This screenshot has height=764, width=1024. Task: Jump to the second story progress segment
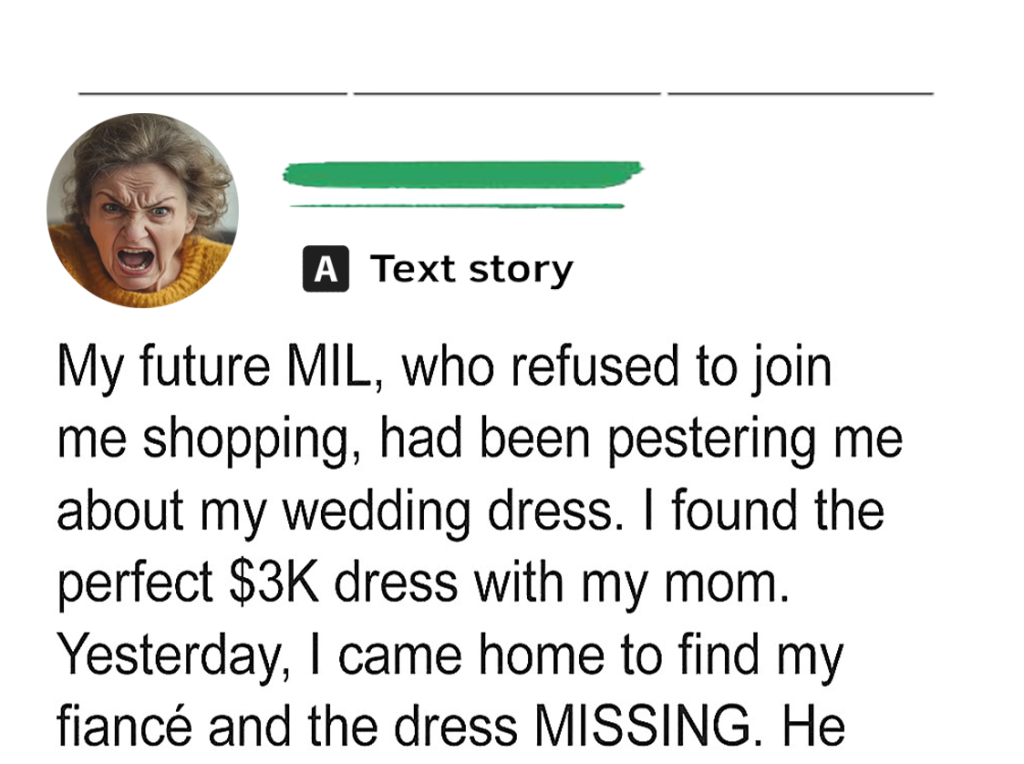coord(507,93)
